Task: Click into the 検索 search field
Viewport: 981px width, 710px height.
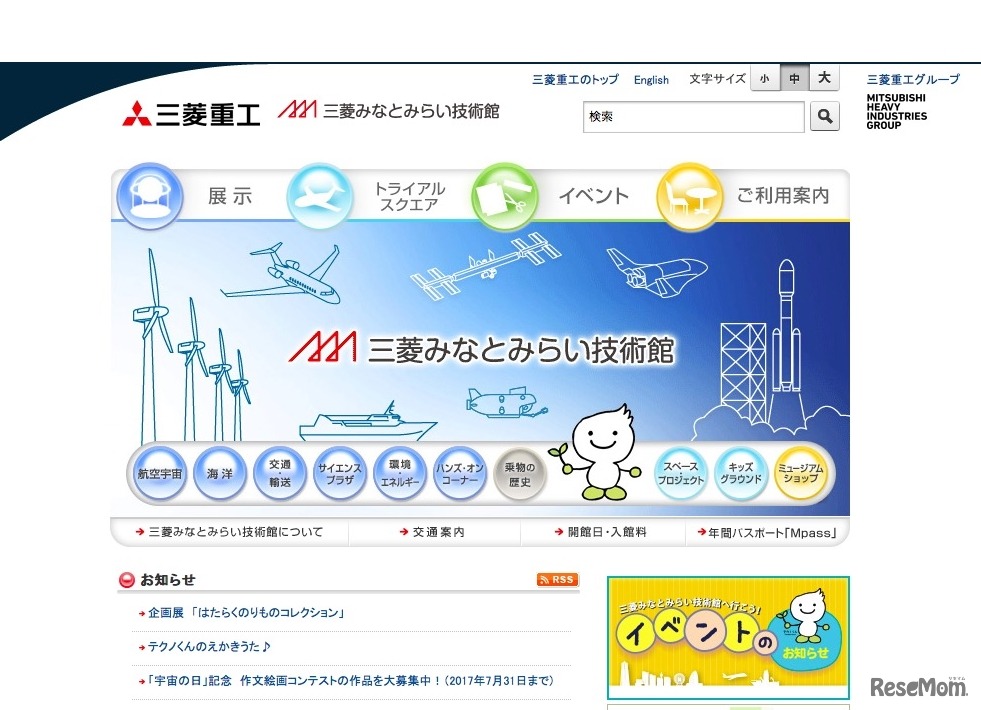Action: (x=694, y=117)
